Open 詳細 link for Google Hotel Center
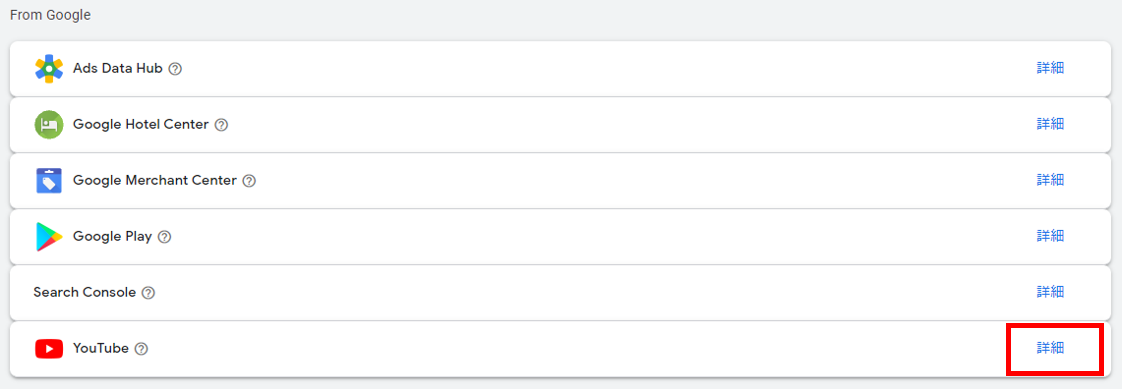1122x389 pixels. point(1050,124)
